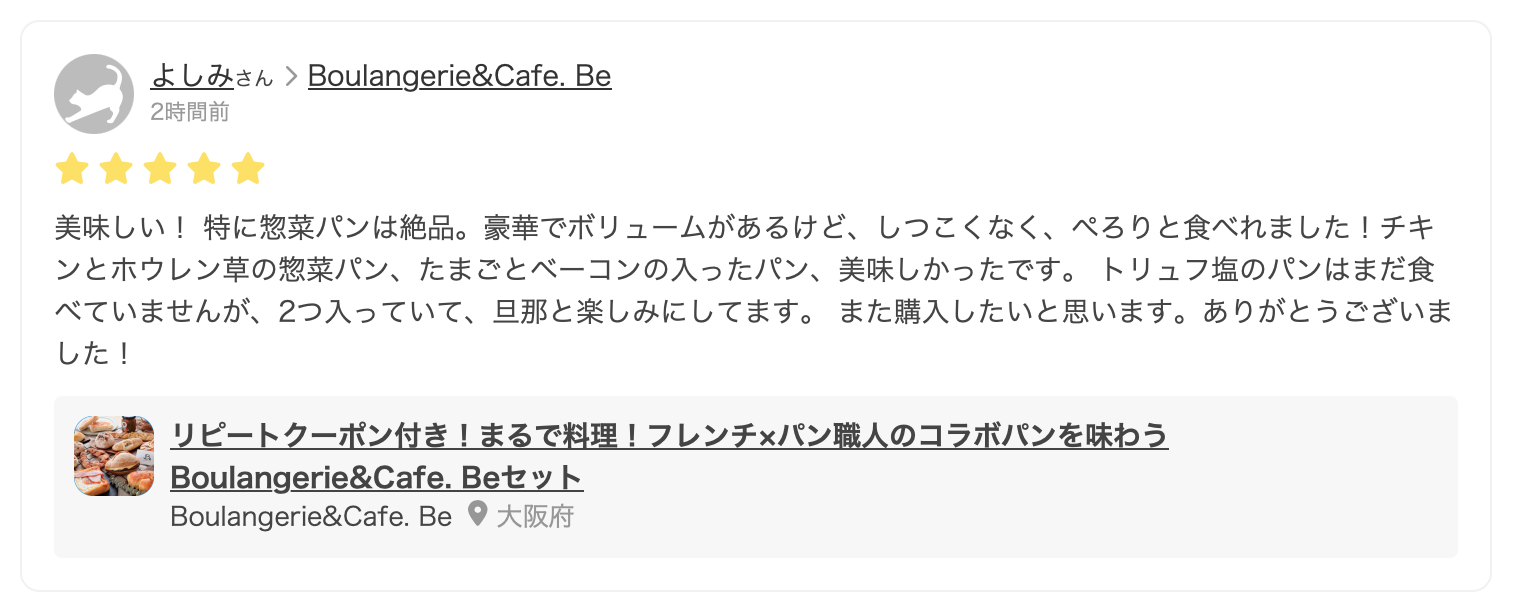This screenshot has height=612, width=1514.
Task: Click the second yellow rating star
Action: tap(116, 169)
